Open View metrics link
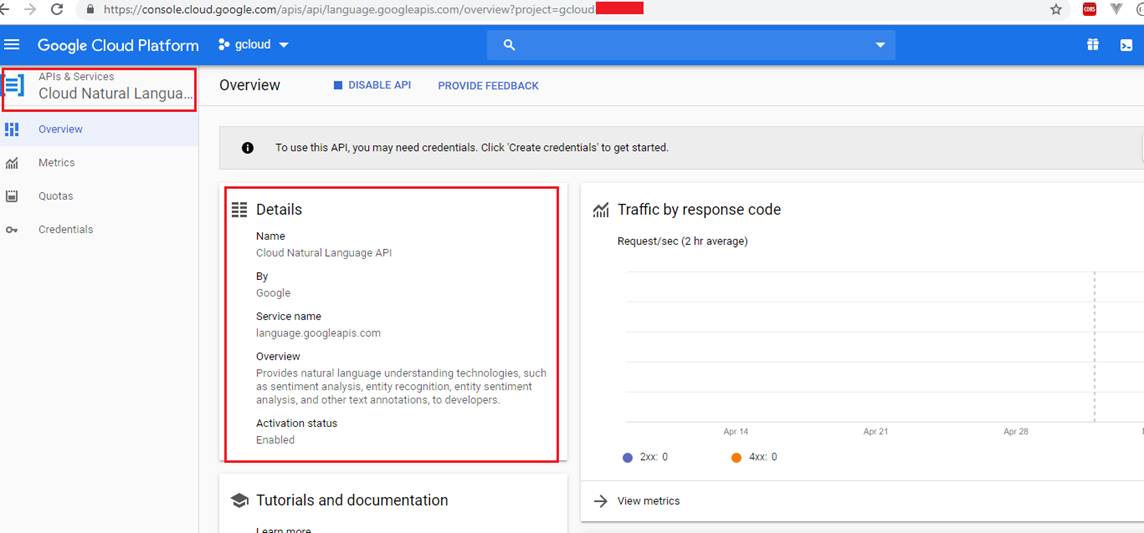The height and width of the screenshot is (533, 1144). click(649, 502)
